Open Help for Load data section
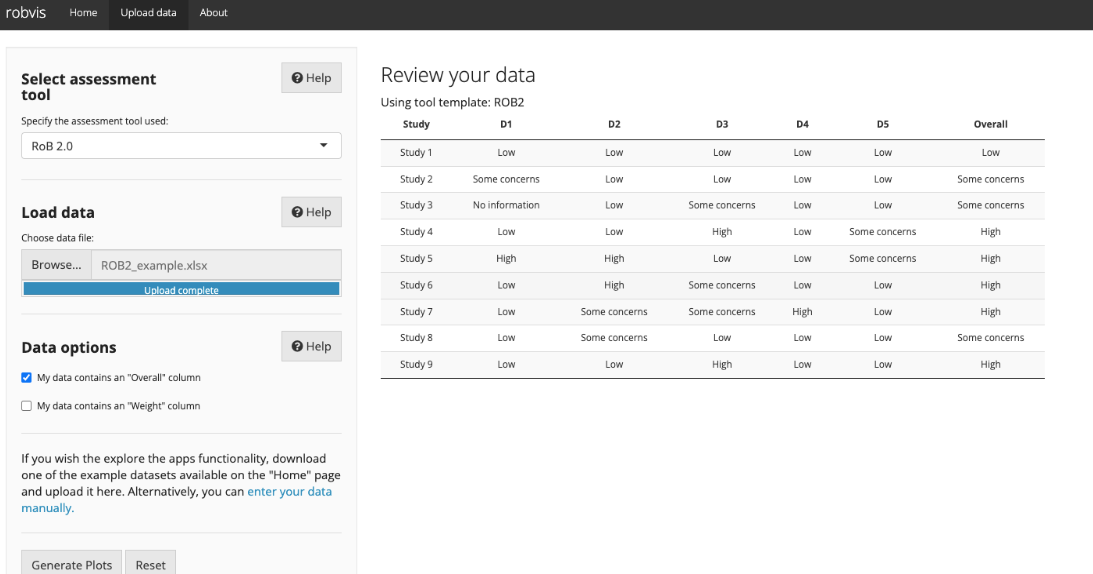The height and width of the screenshot is (574, 1093). click(x=312, y=212)
